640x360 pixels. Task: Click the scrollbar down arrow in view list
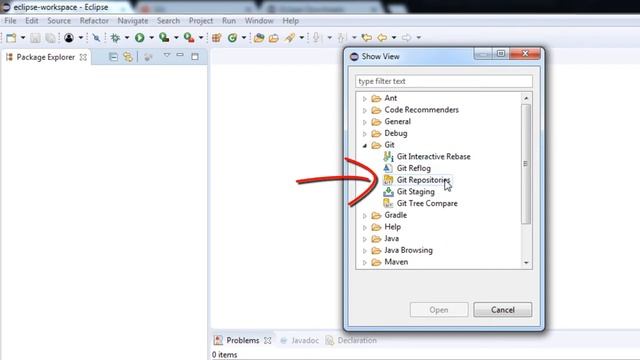click(x=526, y=262)
